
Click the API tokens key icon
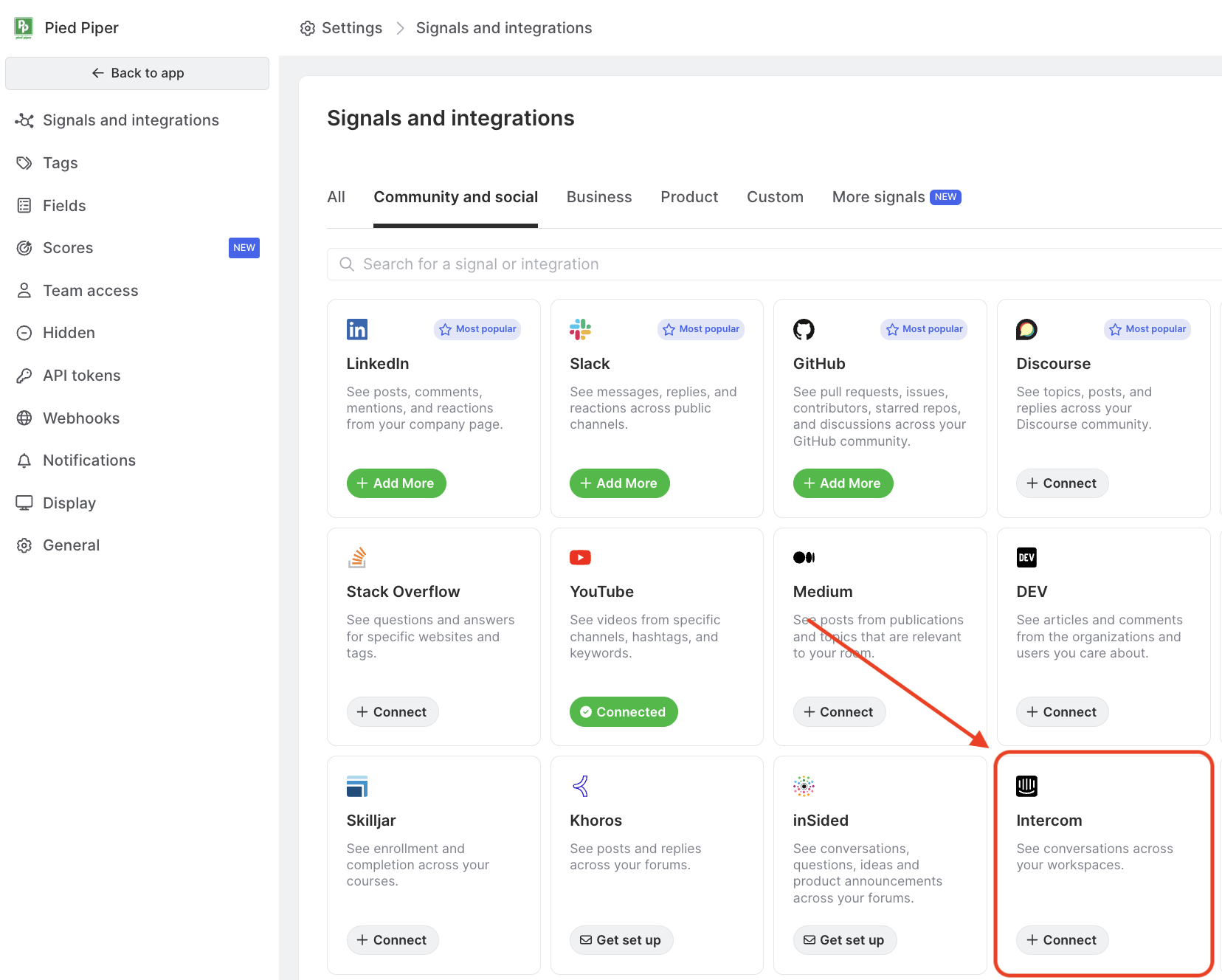24,376
